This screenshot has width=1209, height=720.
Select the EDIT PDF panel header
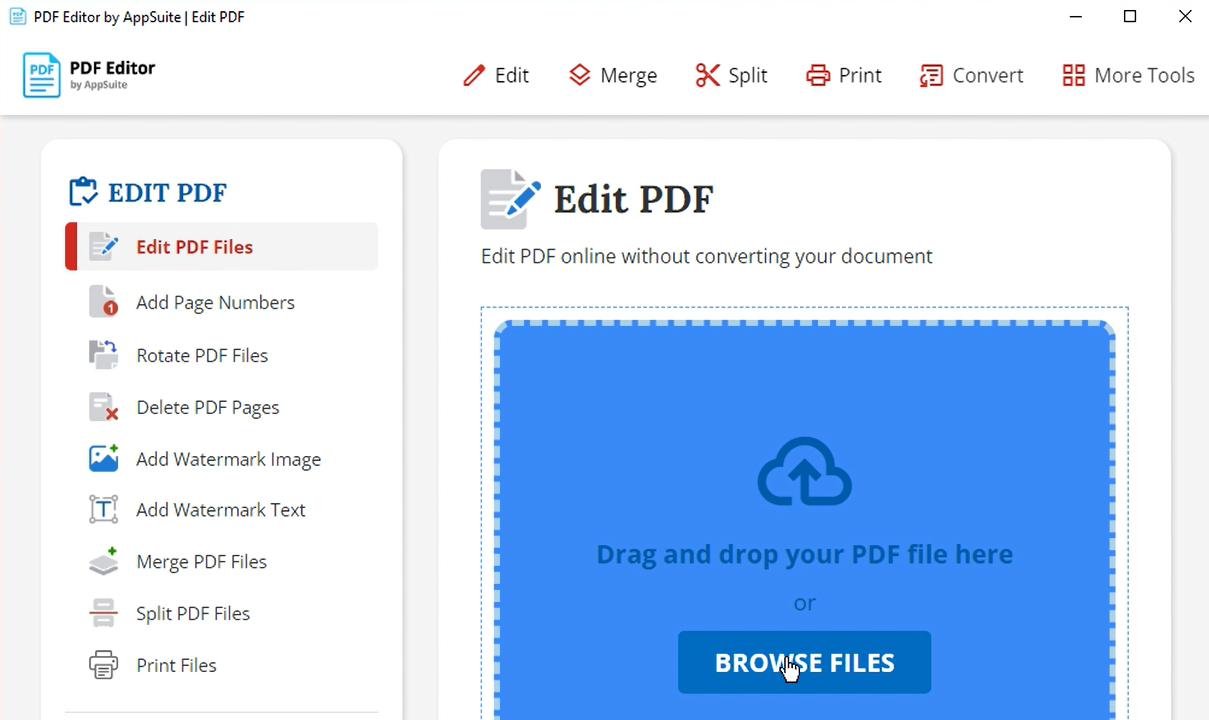pyautogui.click(x=147, y=192)
